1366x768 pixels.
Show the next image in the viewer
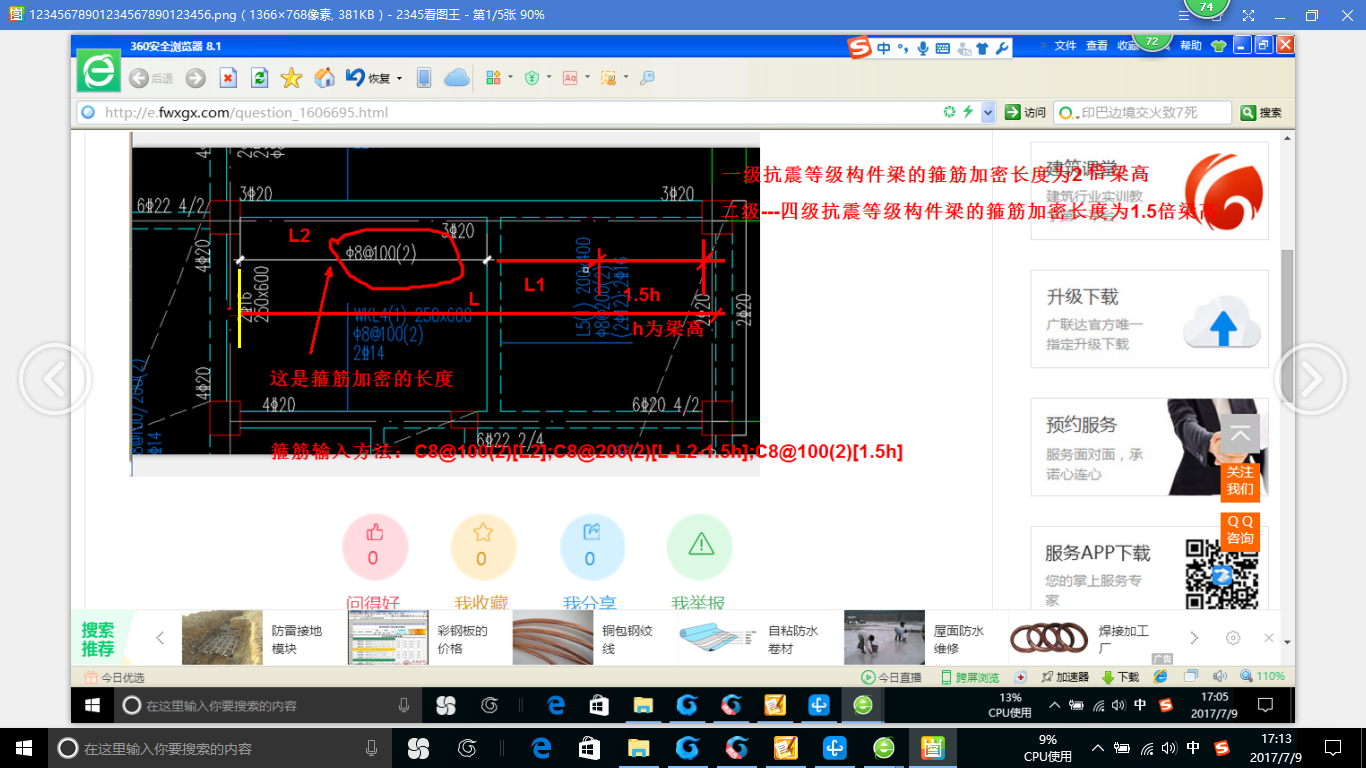click(x=1310, y=379)
